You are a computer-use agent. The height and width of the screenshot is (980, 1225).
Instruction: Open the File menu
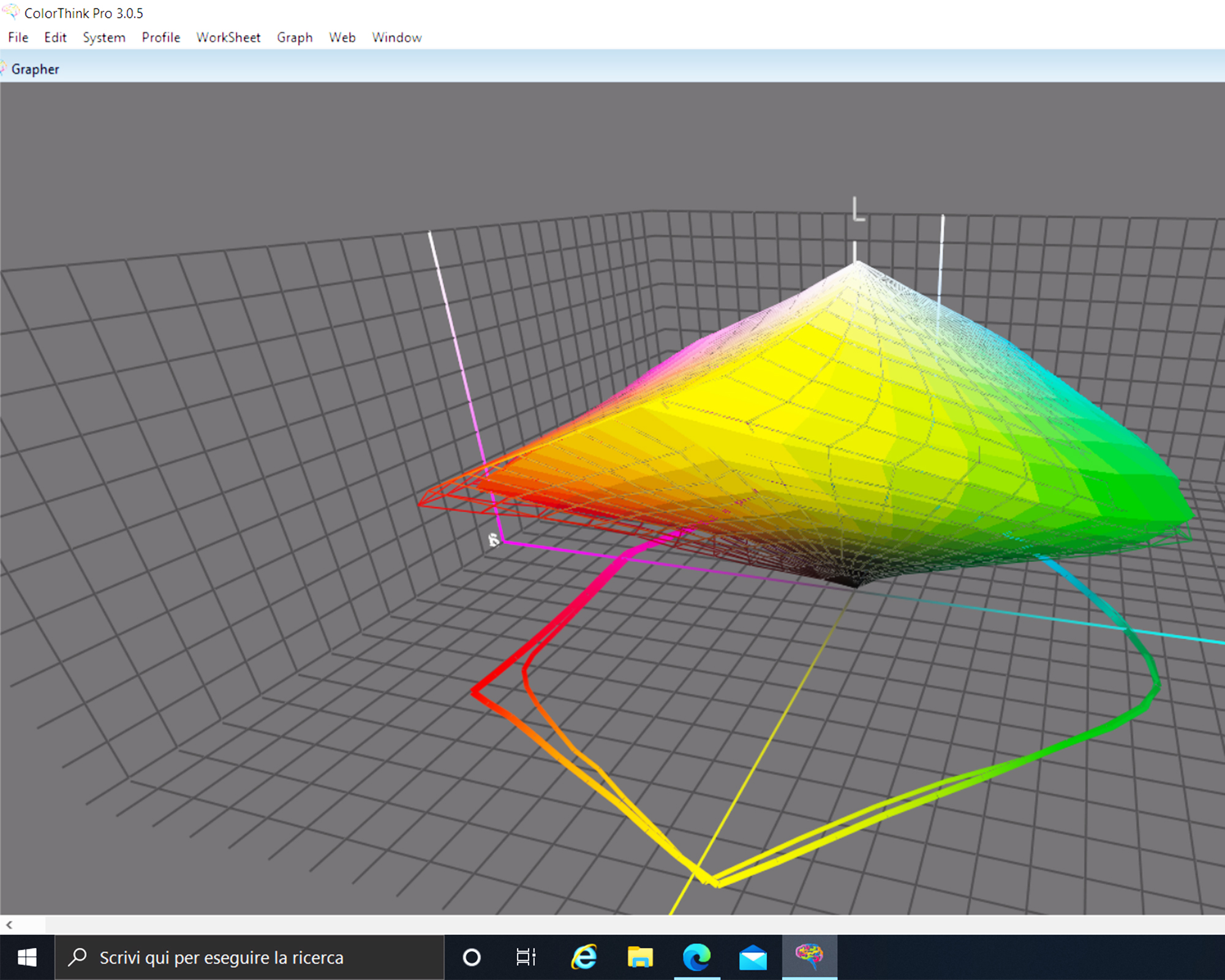coord(18,37)
